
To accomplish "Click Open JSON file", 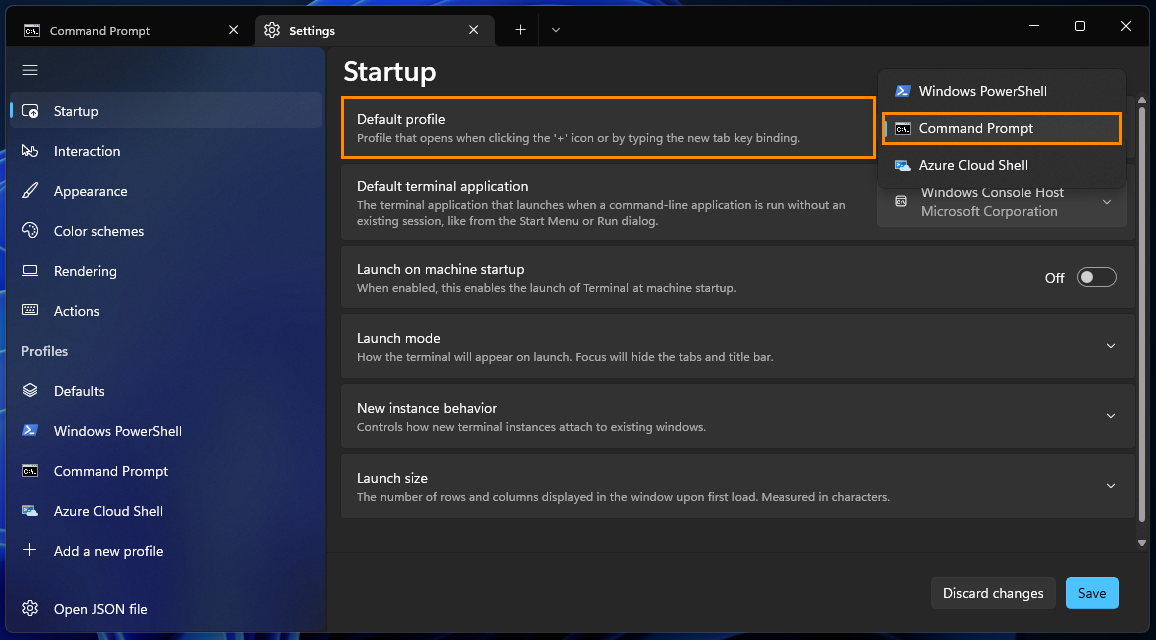I will coord(166,609).
